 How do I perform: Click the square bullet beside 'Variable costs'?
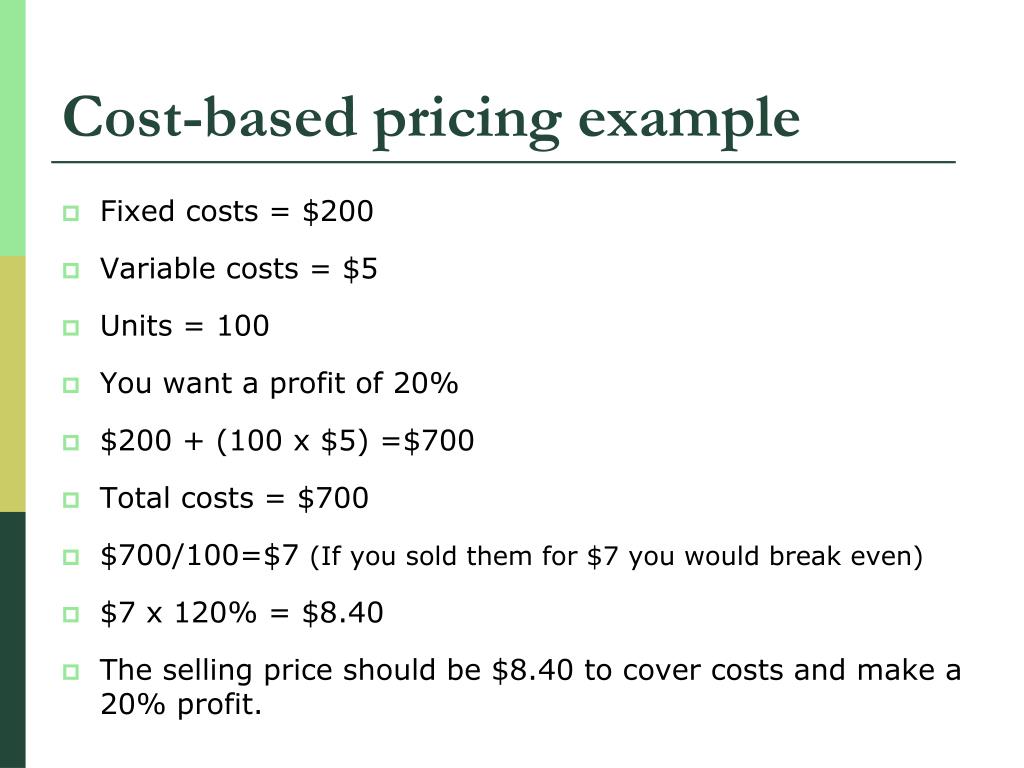point(71,270)
